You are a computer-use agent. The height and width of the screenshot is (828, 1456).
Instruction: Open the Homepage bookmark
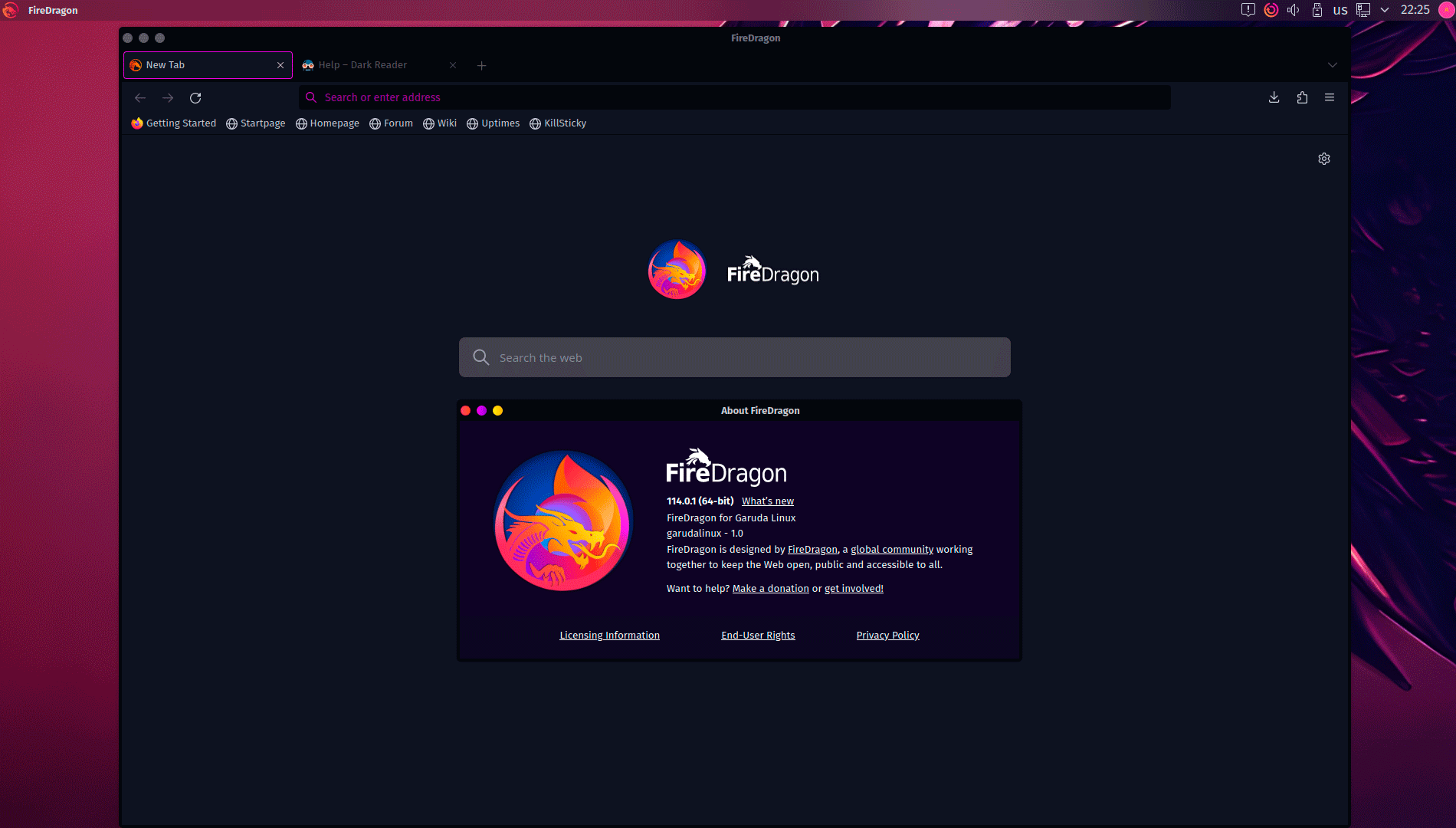pos(328,123)
